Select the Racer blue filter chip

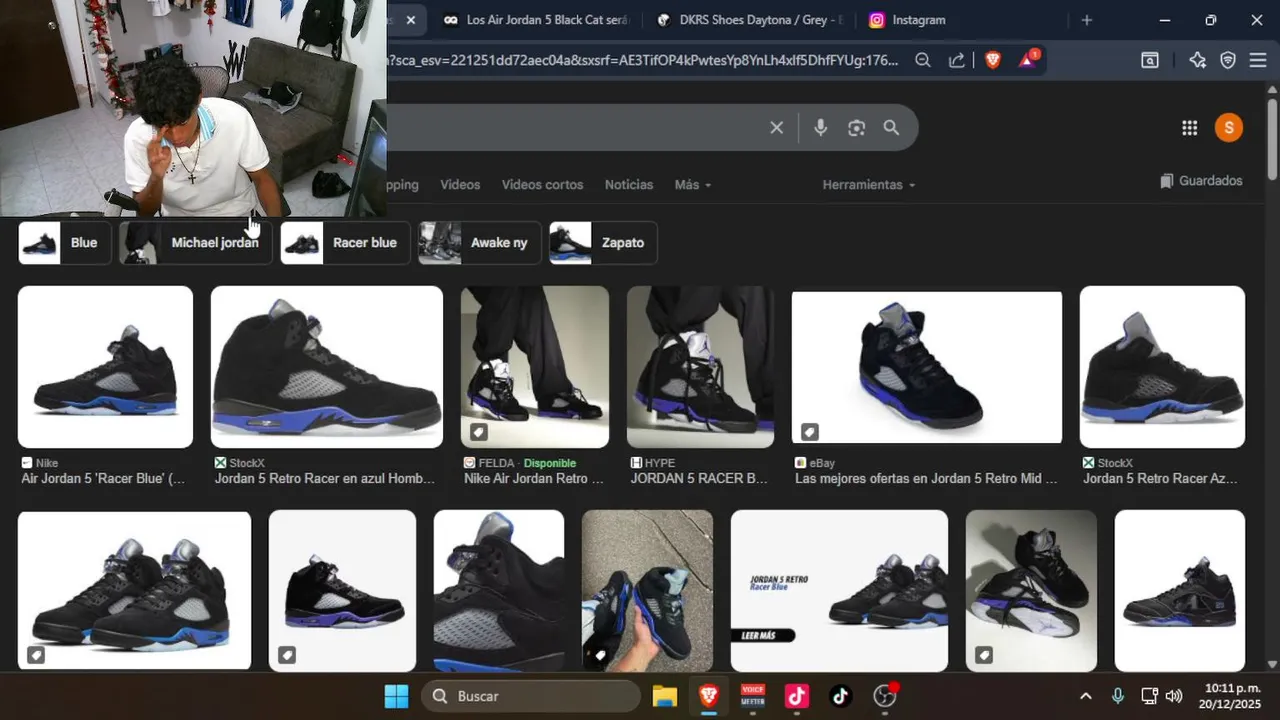click(x=345, y=243)
